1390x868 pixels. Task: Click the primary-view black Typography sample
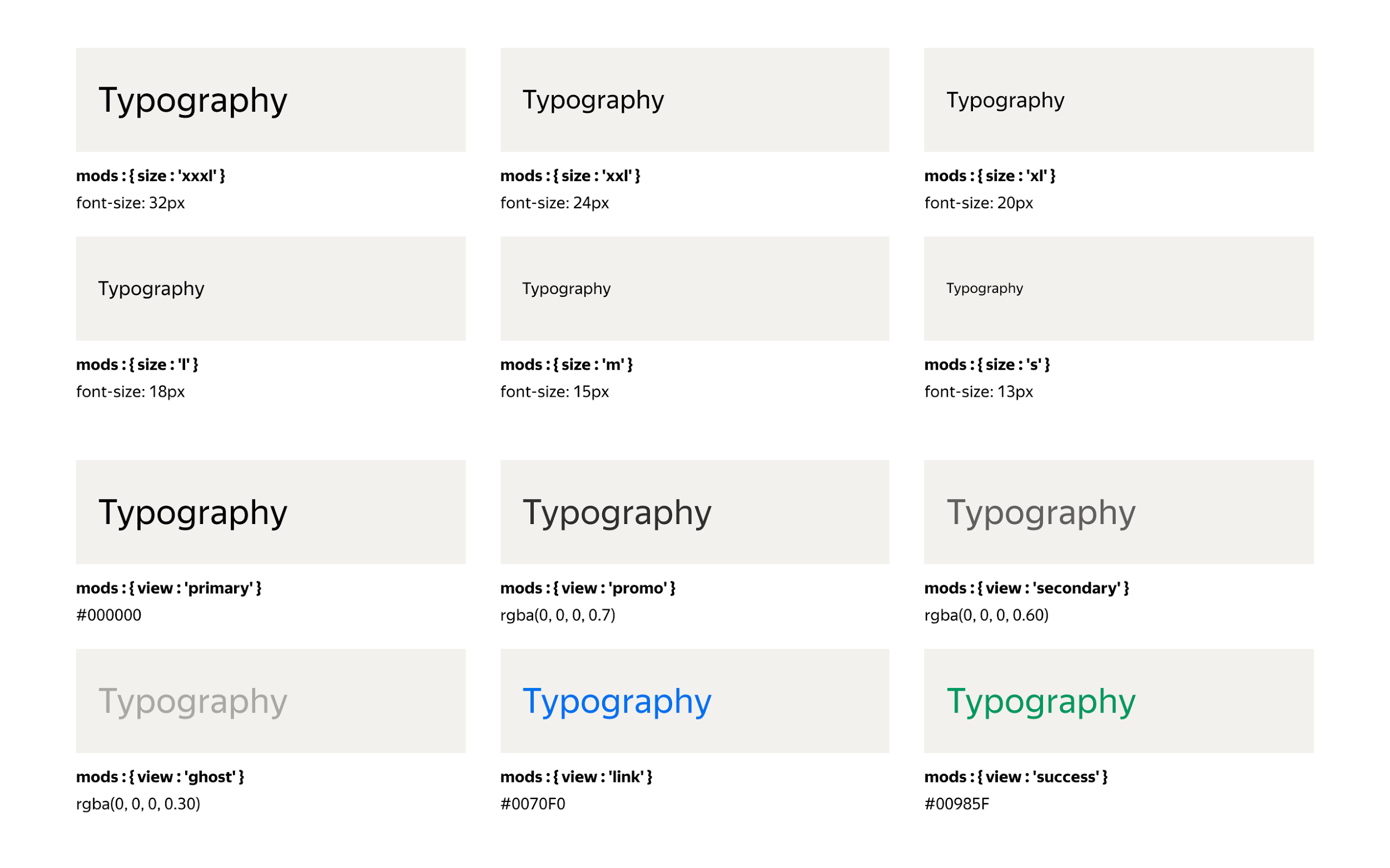point(192,512)
